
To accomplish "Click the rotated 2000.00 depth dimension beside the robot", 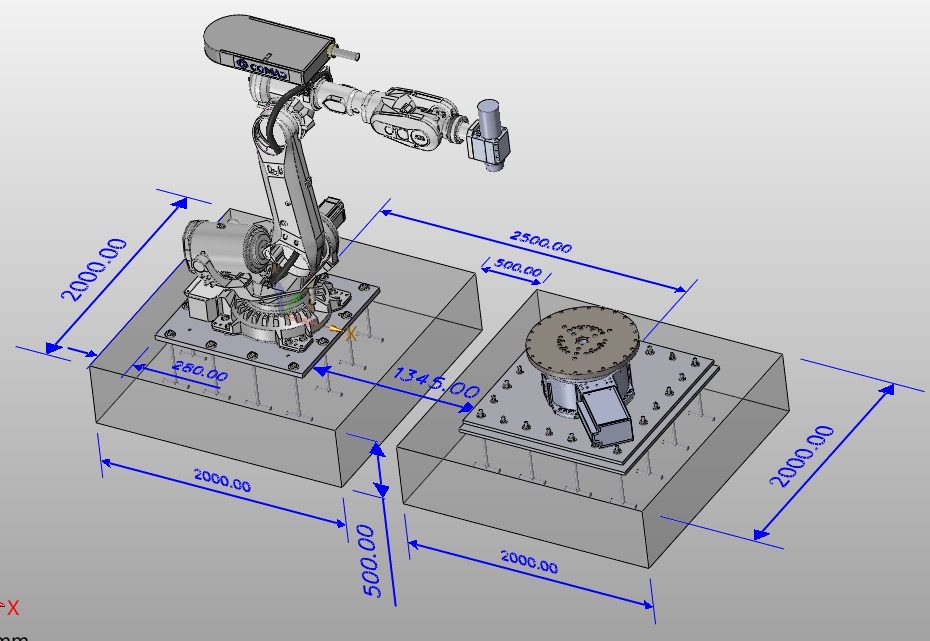I will click(95, 268).
